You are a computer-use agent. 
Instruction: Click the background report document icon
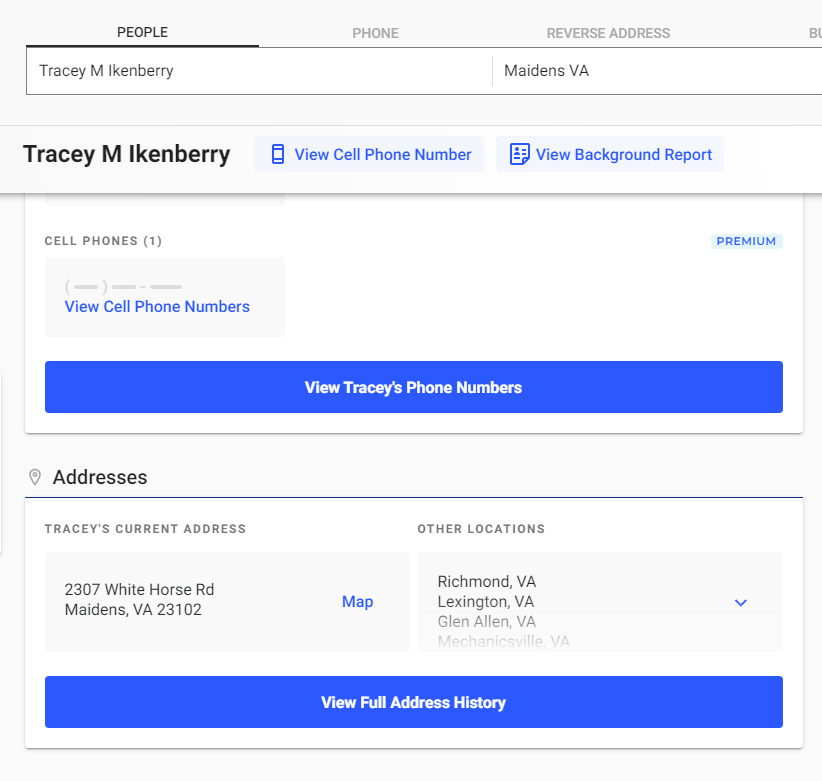(520, 154)
